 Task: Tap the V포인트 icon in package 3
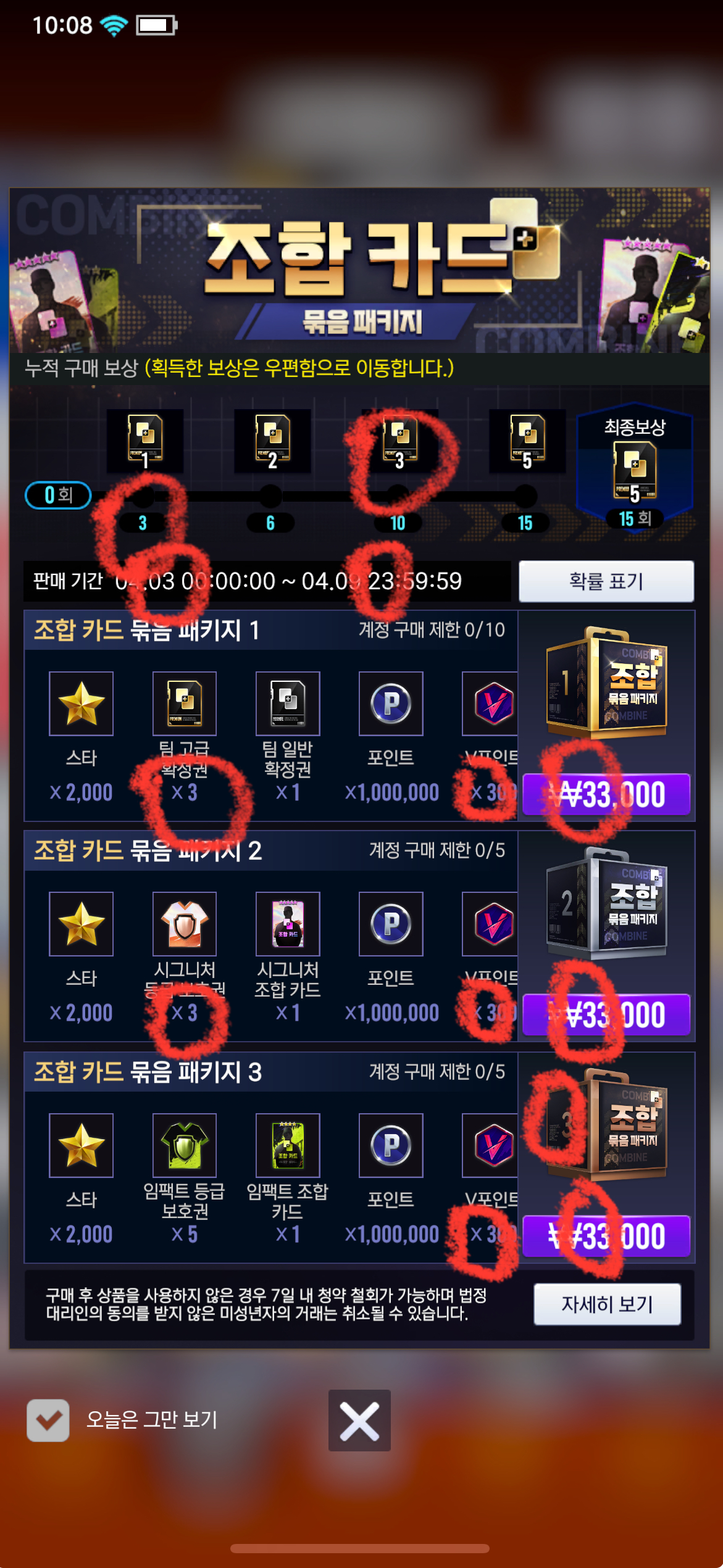pos(490,1145)
